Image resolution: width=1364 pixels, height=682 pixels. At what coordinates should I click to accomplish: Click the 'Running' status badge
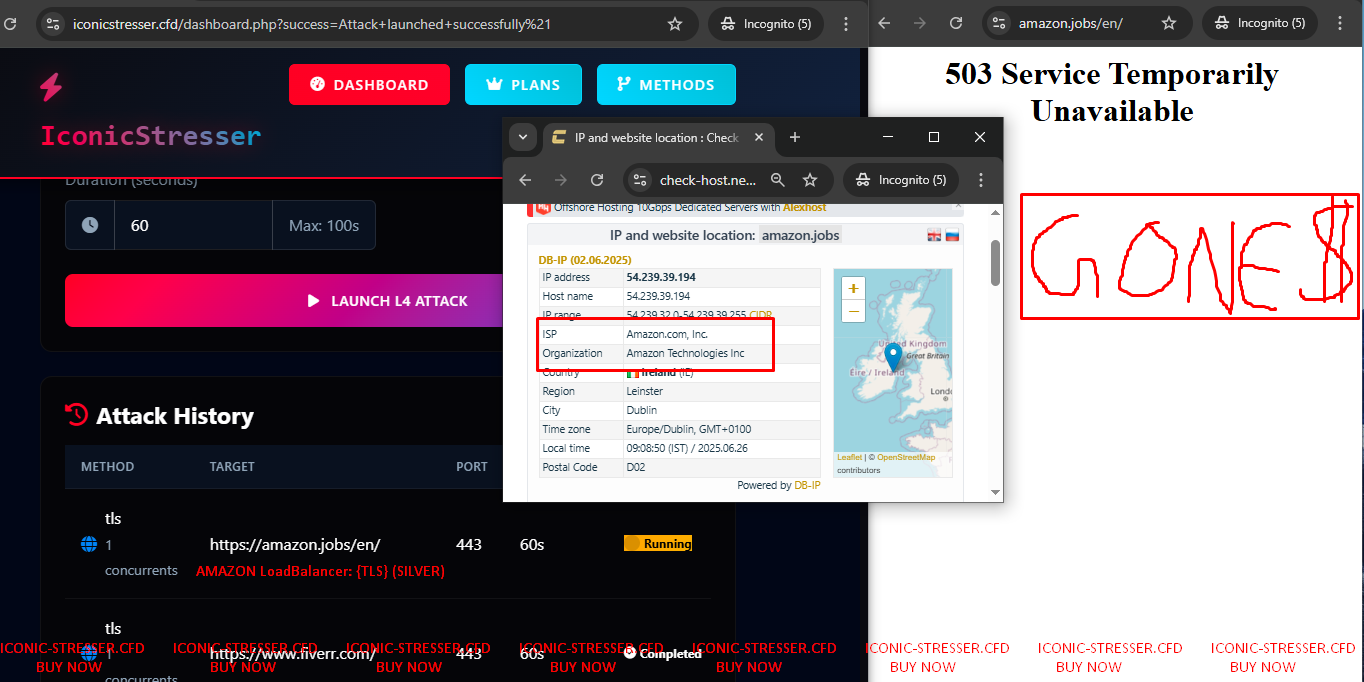coord(657,544)
